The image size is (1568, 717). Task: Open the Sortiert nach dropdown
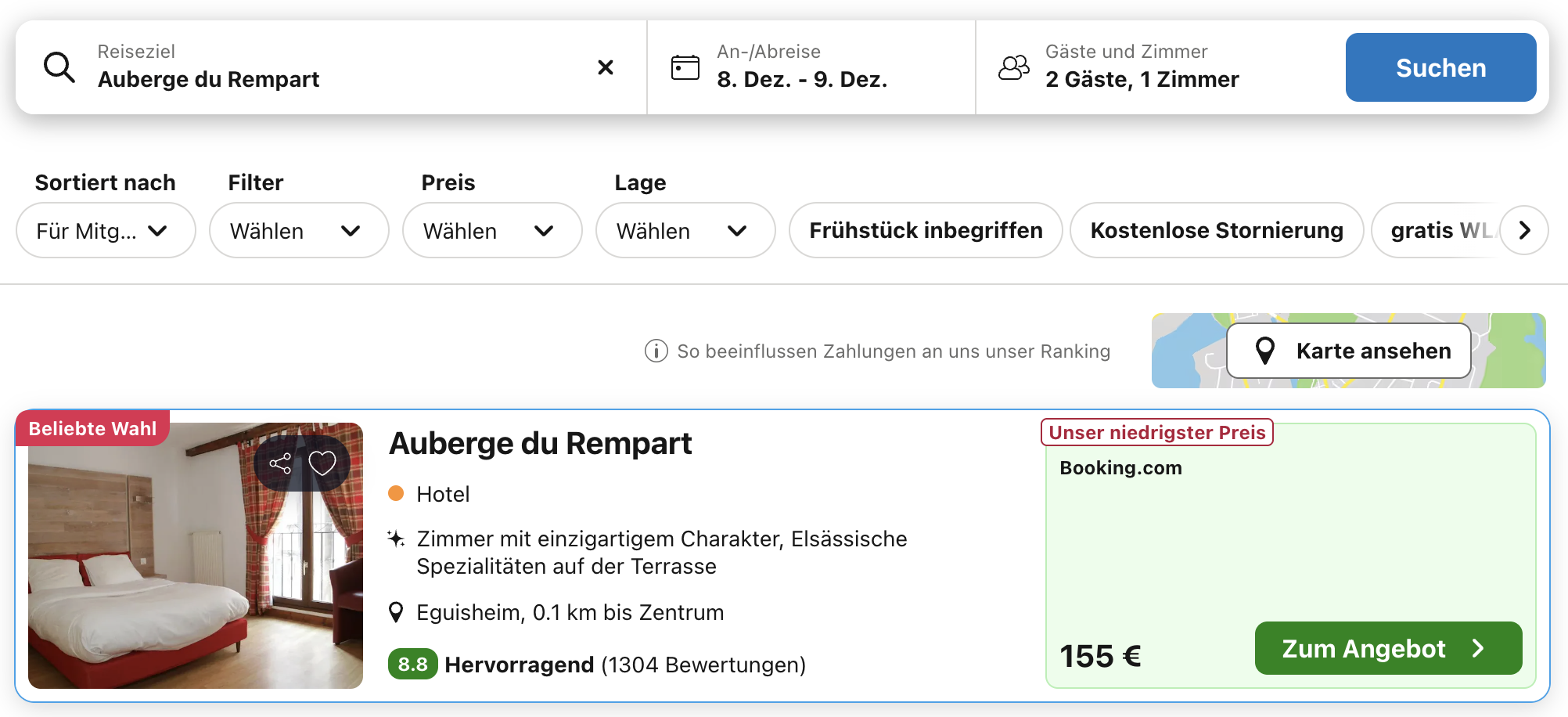click(106, 230)
